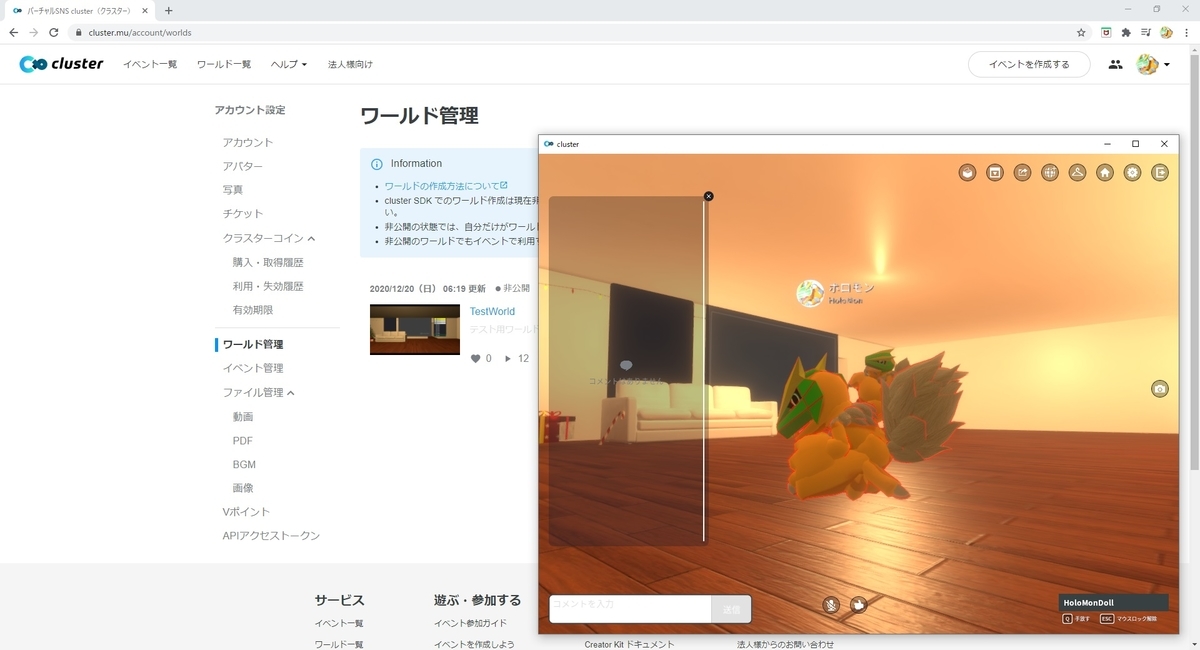Open the world globe icon in cluster
The height and width of the screenshot is (650, 1200).
[1050, 172]
